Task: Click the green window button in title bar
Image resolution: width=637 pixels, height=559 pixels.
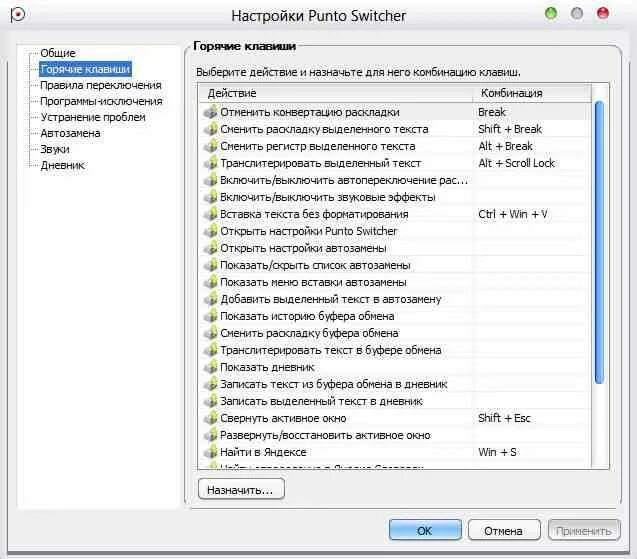Action: coord(551,13)
